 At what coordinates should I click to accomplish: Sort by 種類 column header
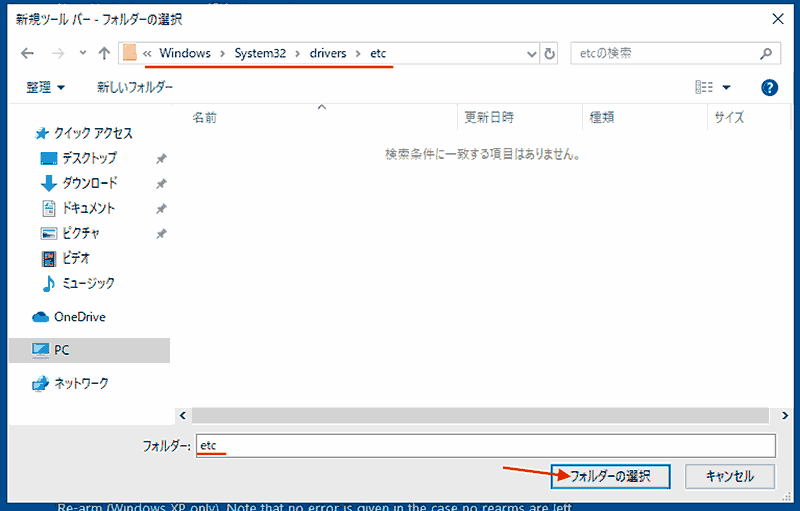tap(602, 118)
